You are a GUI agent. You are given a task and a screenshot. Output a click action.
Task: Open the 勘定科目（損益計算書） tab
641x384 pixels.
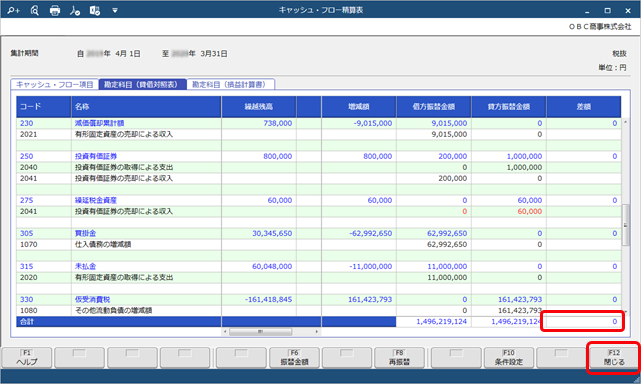pos(231,84)
